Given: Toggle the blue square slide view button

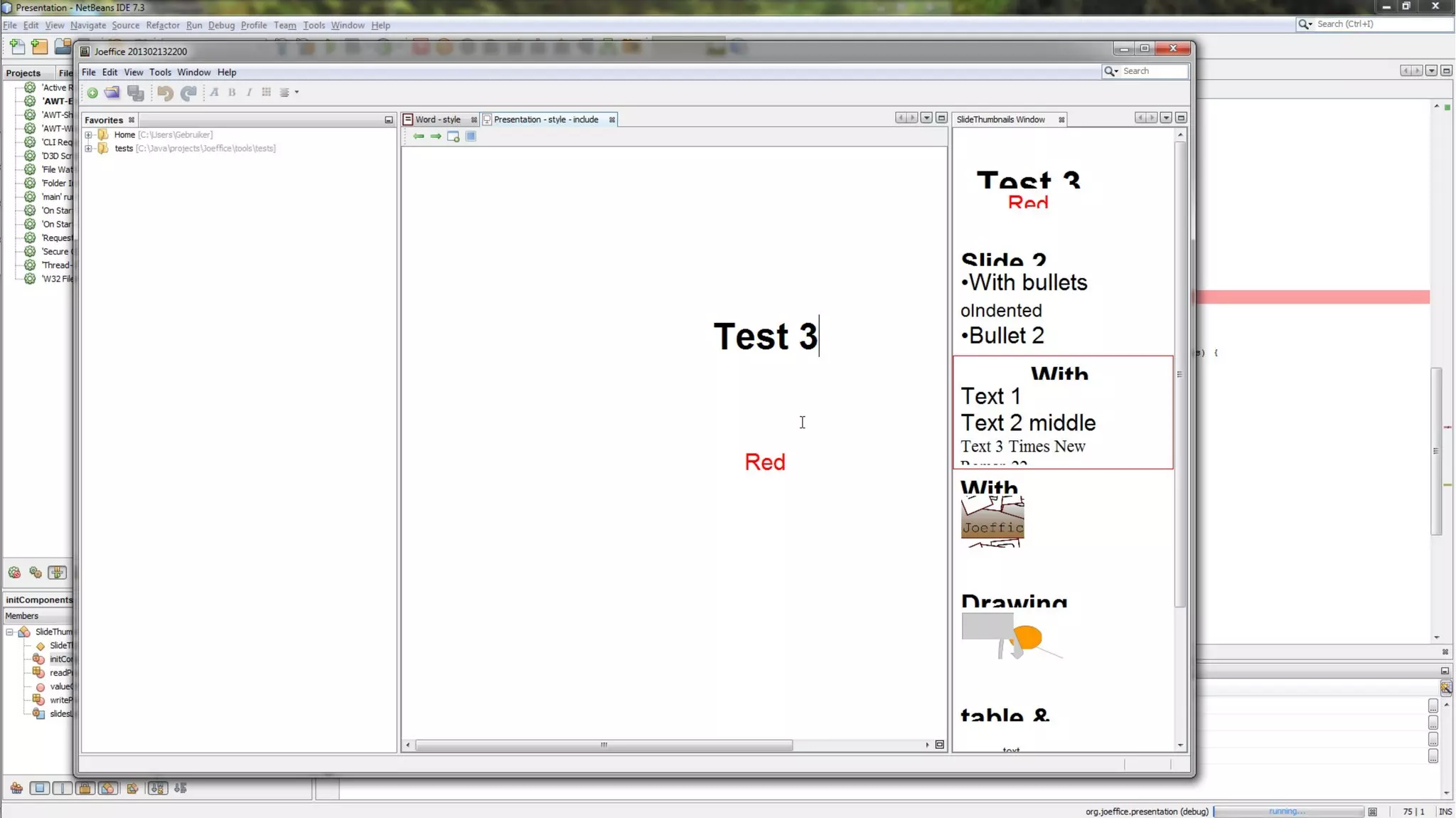Looking at the screenshot, I should click(x=471, y=137).
